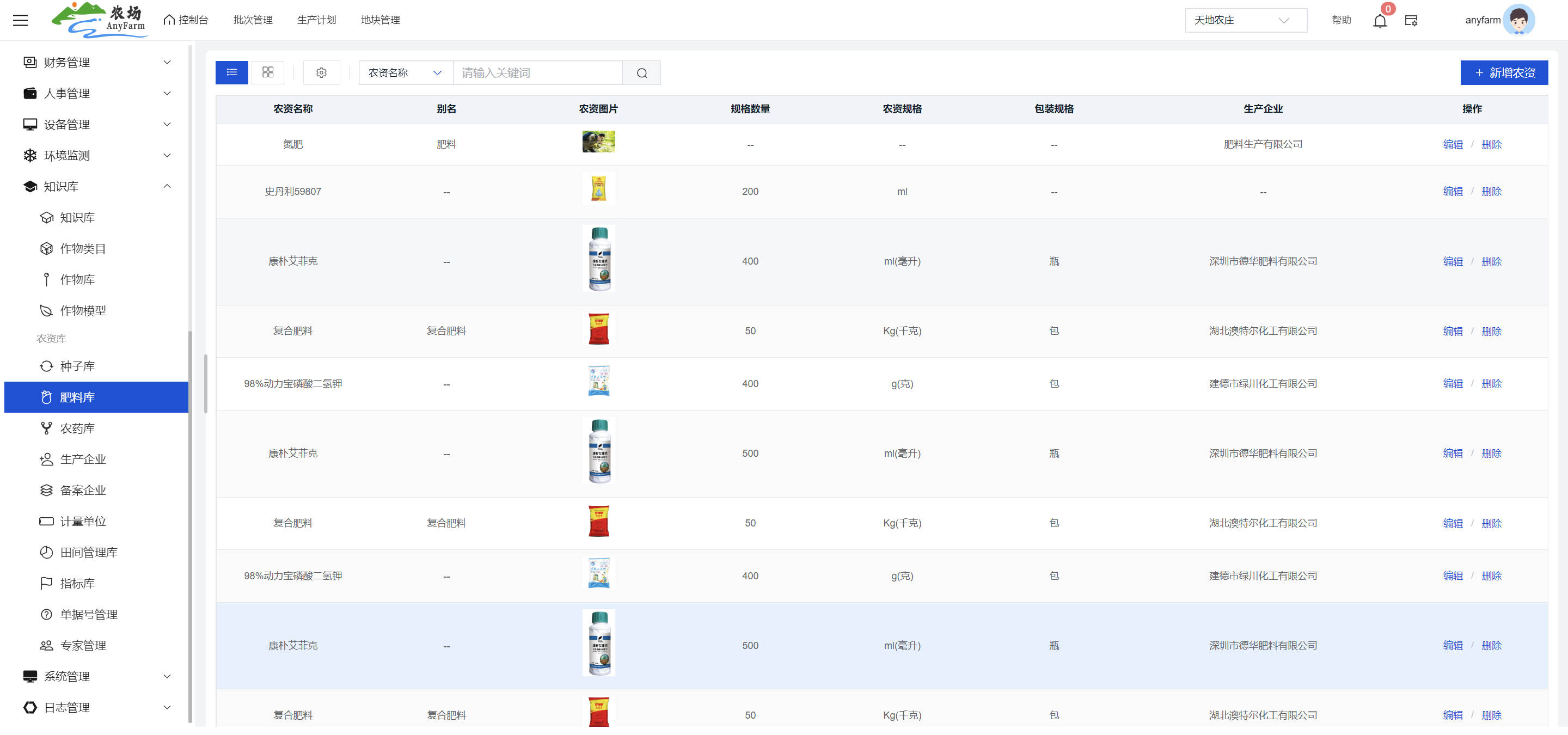Switch to grid view layout
This screenshot has width=1568, height=735.
(x=268, y=72)
